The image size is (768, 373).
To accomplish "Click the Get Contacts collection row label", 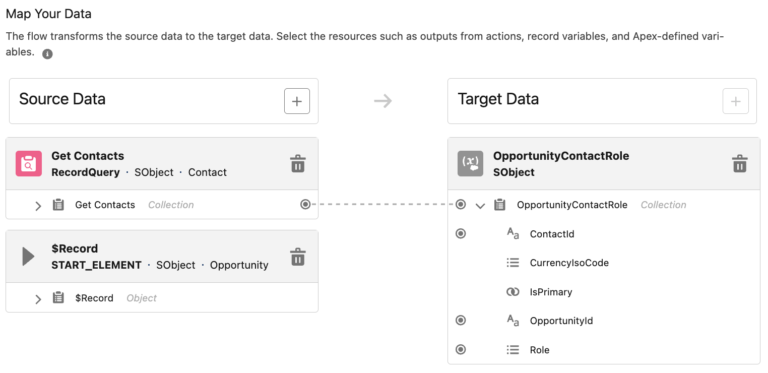I will (x=105, y=205).
